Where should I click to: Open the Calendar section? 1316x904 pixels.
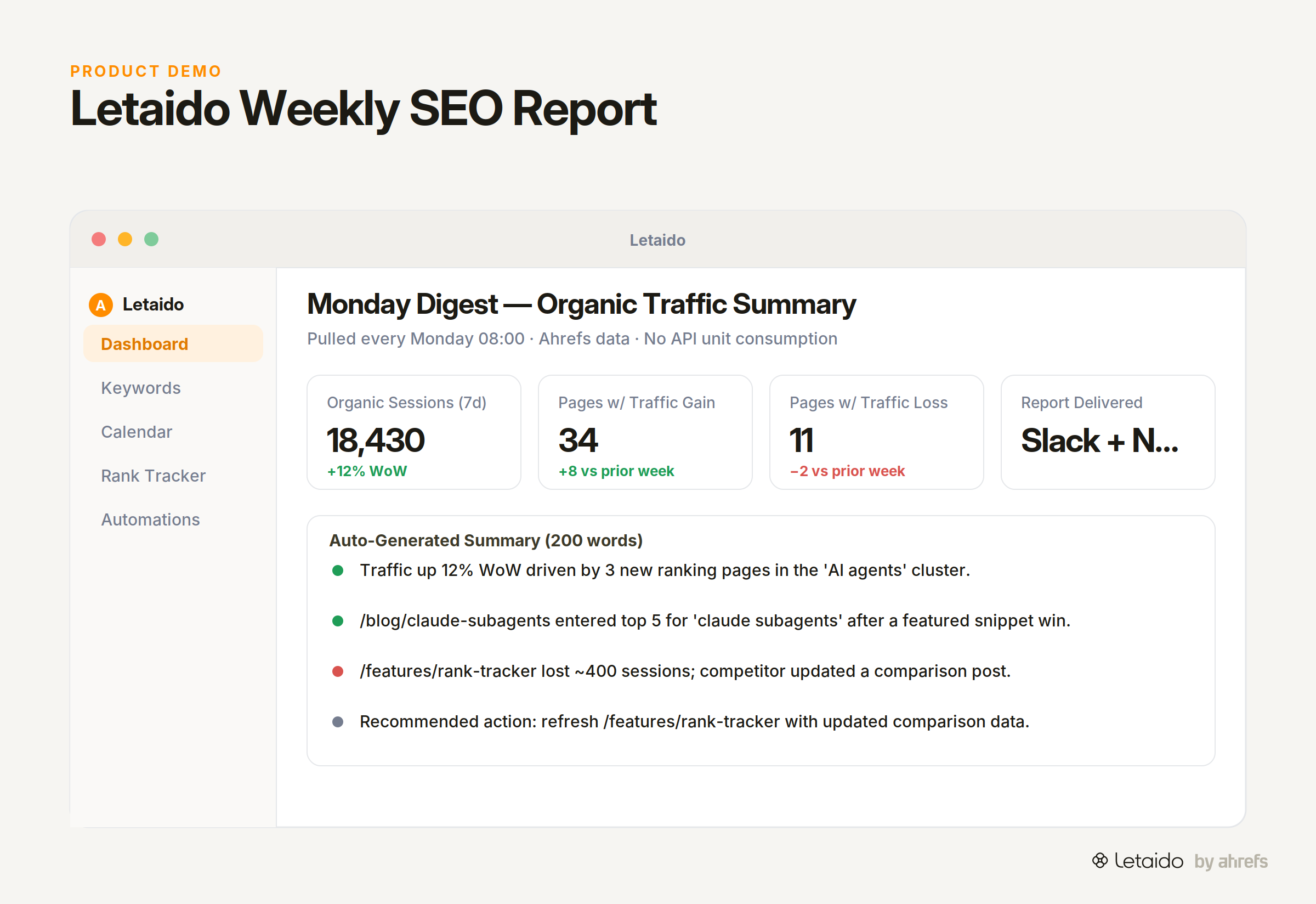(137, 432)
